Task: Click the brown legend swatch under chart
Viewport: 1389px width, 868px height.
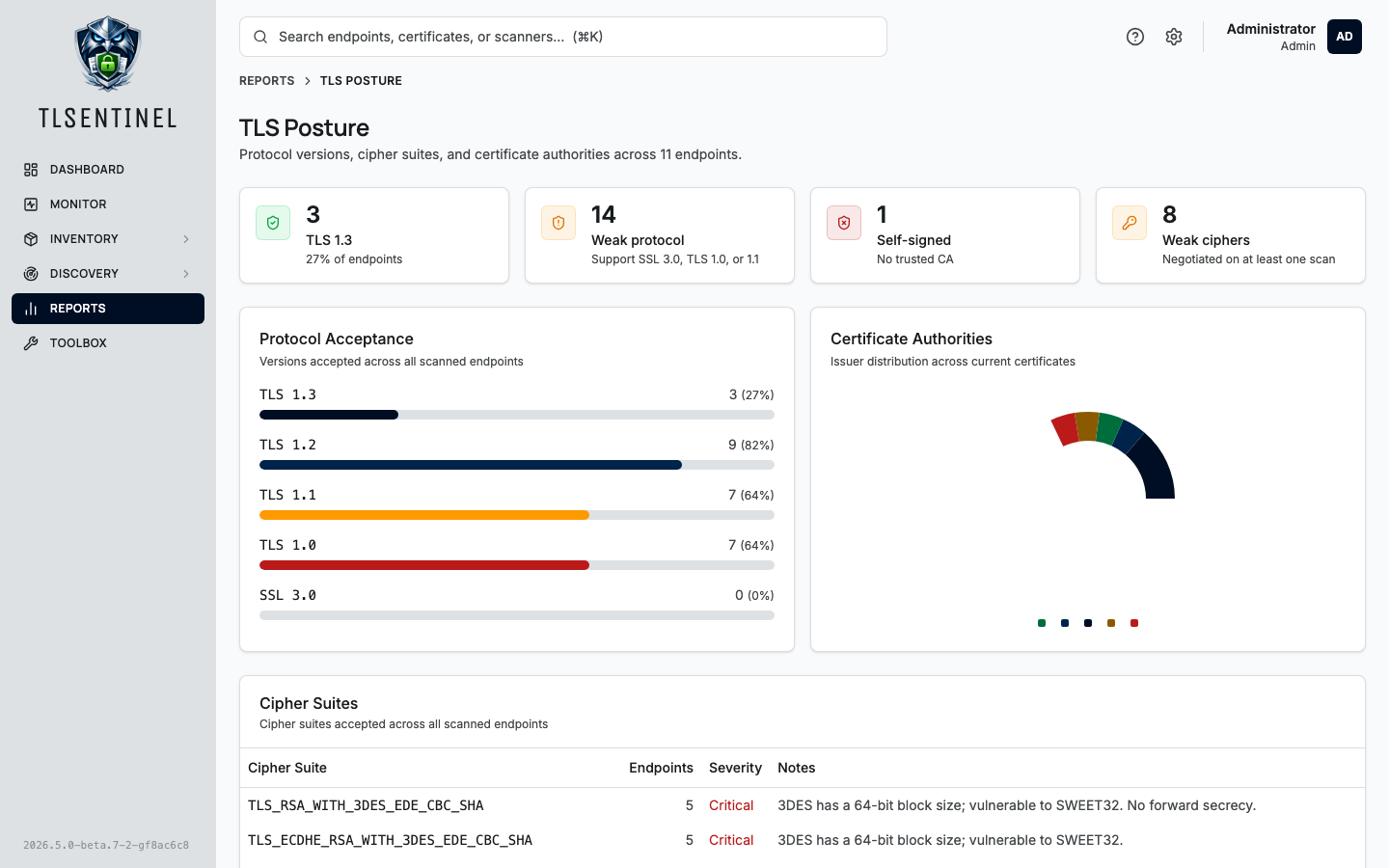Action: tap(1111, 623)
